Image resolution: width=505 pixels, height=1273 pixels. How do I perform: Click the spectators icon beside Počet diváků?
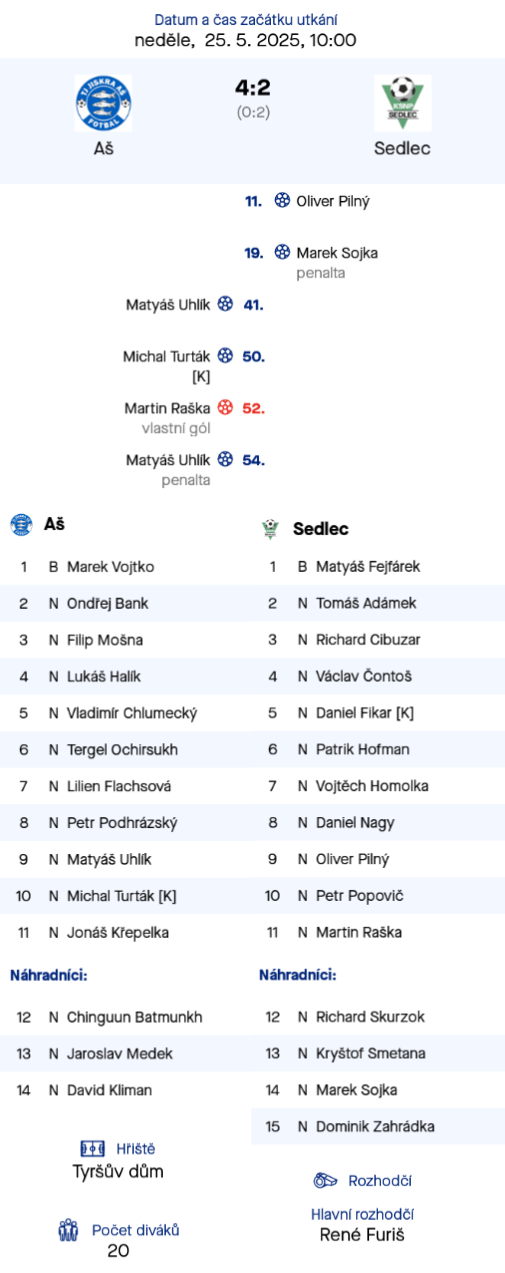(68, 1231)
